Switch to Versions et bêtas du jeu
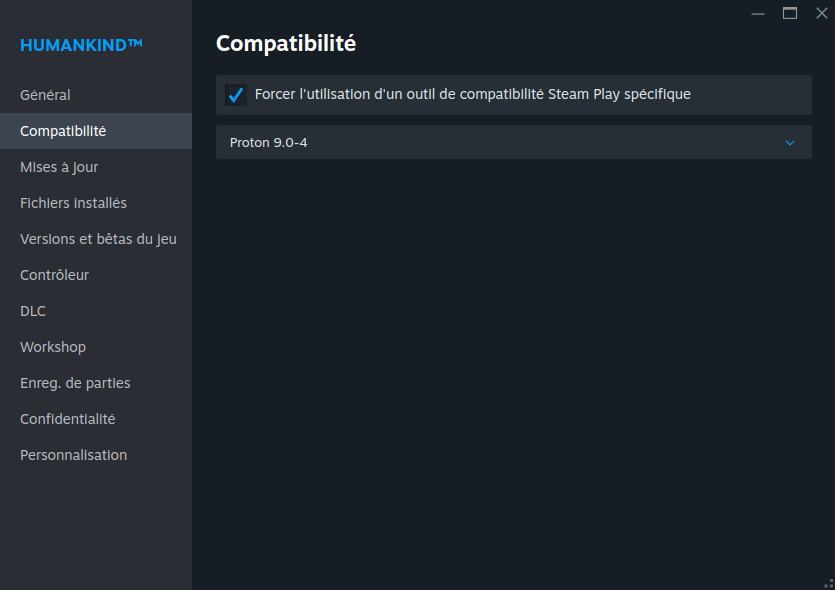The image size is (835, 590). click(x=96, y=239)
